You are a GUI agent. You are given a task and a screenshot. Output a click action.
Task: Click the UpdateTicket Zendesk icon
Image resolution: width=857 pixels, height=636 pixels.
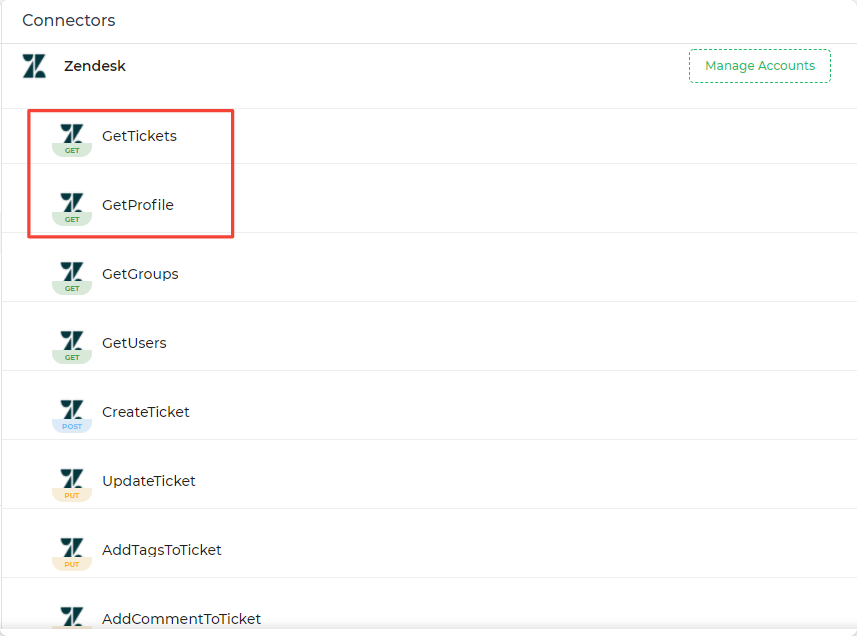click(72, 480)
